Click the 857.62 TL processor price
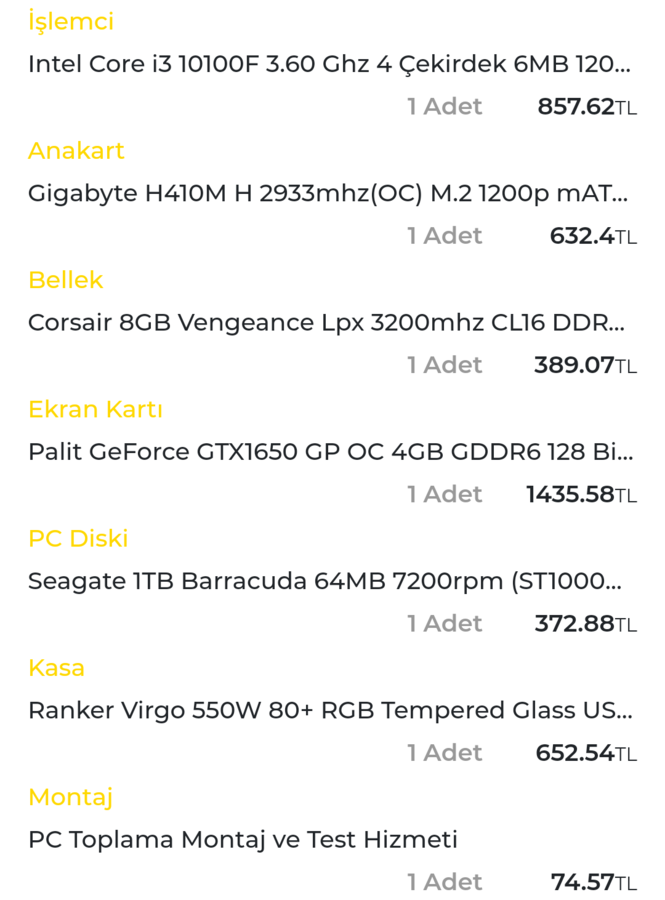This screenshot has width=665, height=900. pos(586,107)
